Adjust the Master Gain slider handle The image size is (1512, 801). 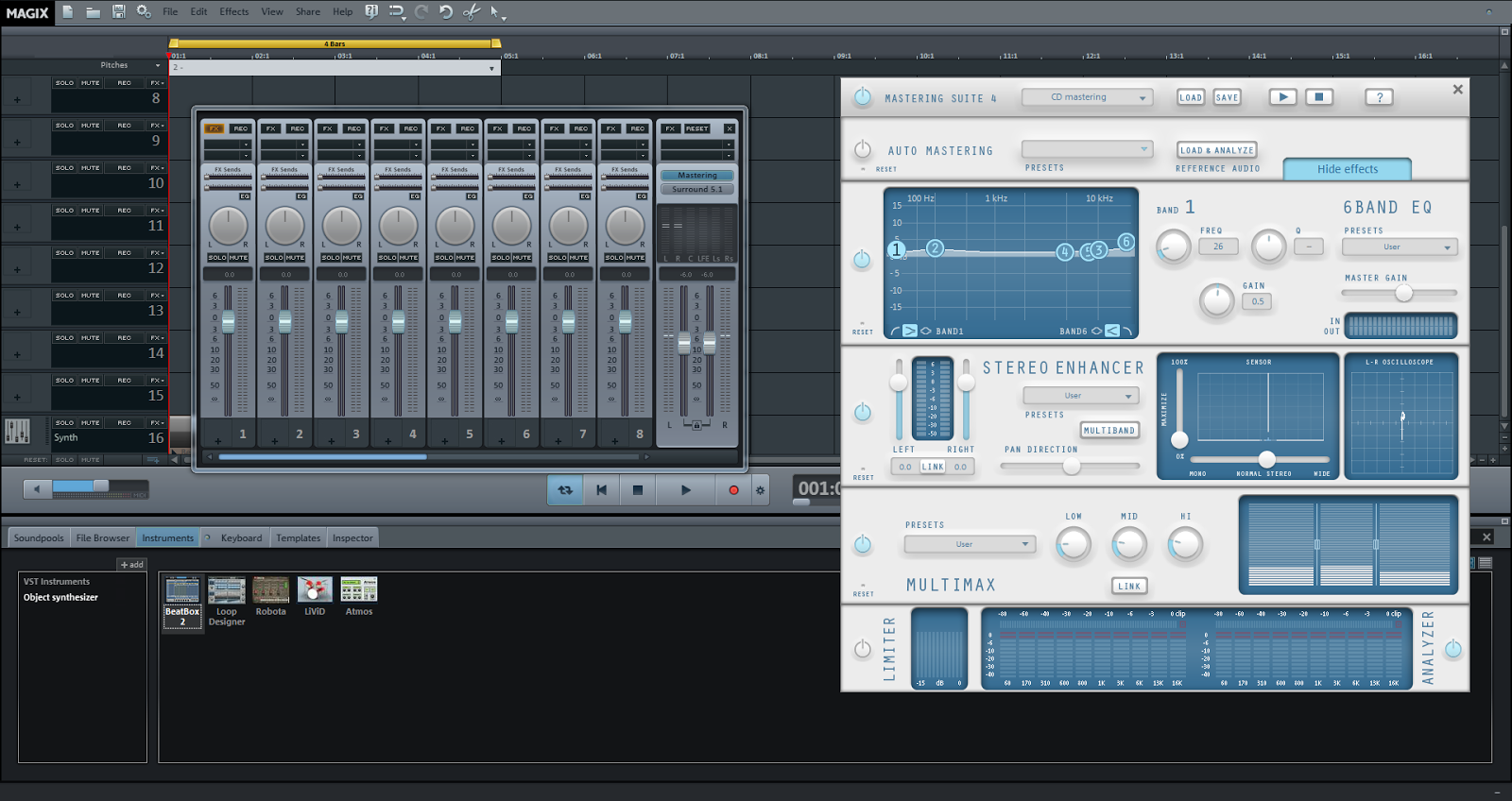pyautogui.click(x=1404, y=293)
